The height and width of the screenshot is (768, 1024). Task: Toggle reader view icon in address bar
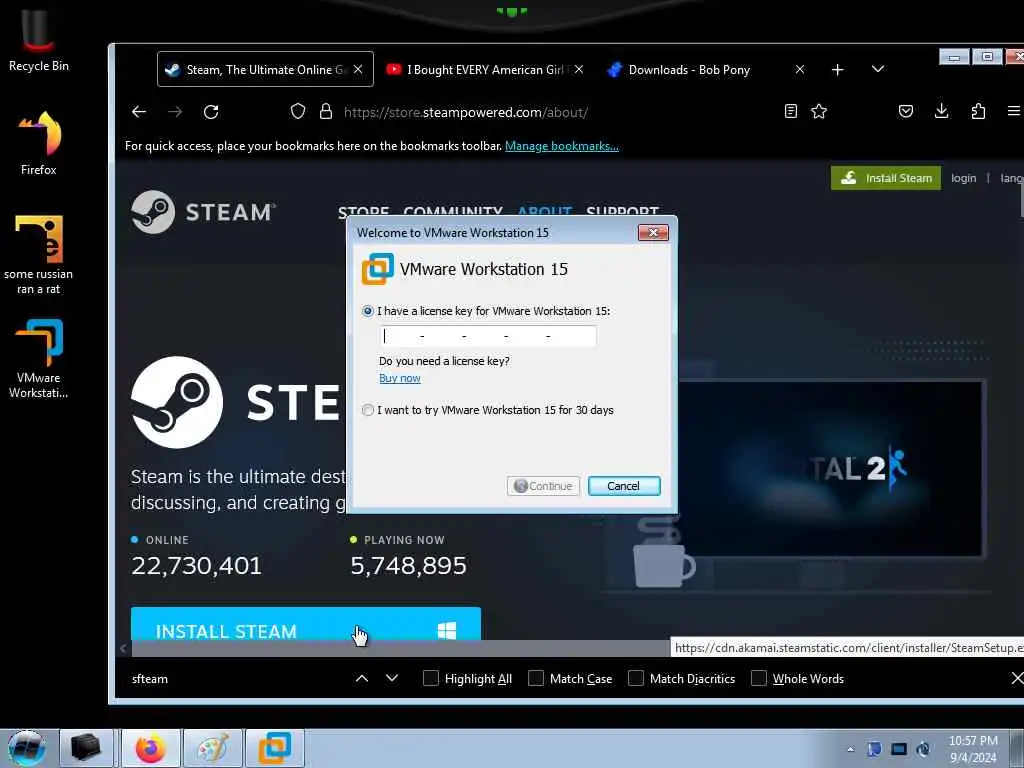(790, 112)
